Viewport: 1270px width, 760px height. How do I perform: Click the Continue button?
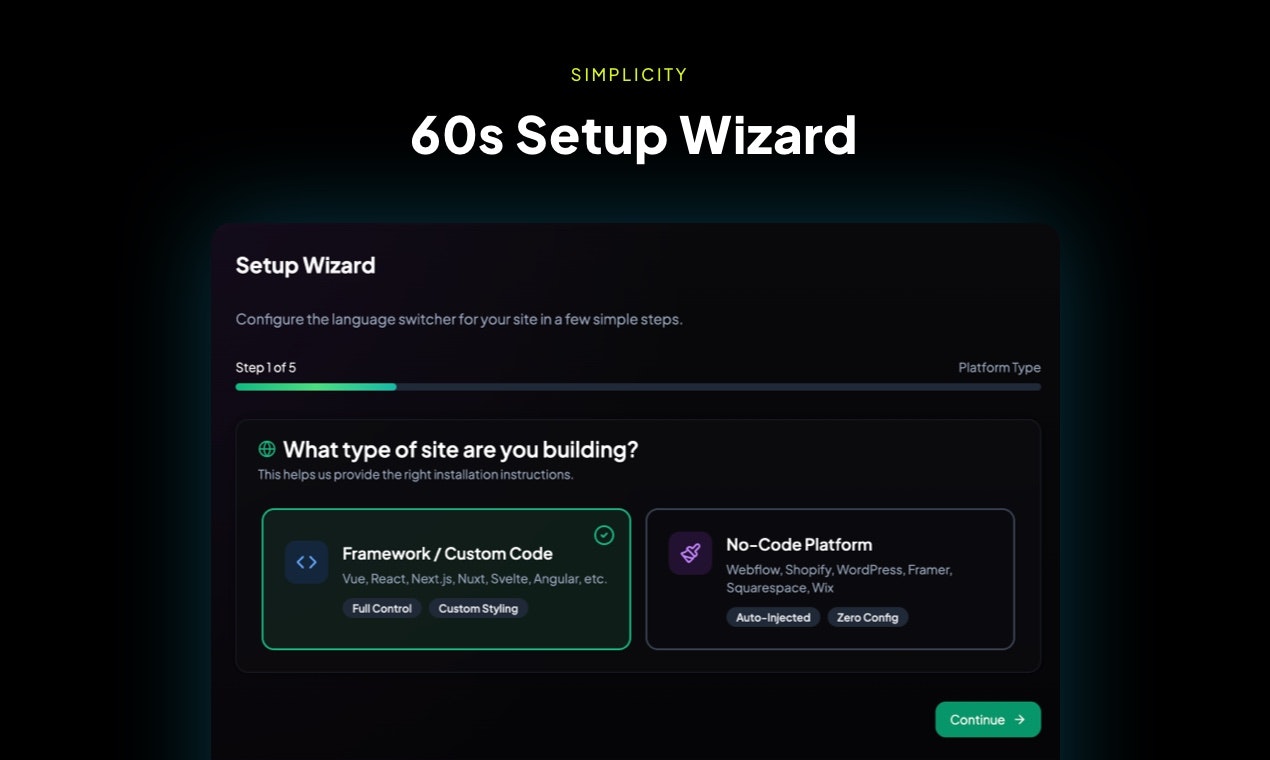[x=988, y=719]
